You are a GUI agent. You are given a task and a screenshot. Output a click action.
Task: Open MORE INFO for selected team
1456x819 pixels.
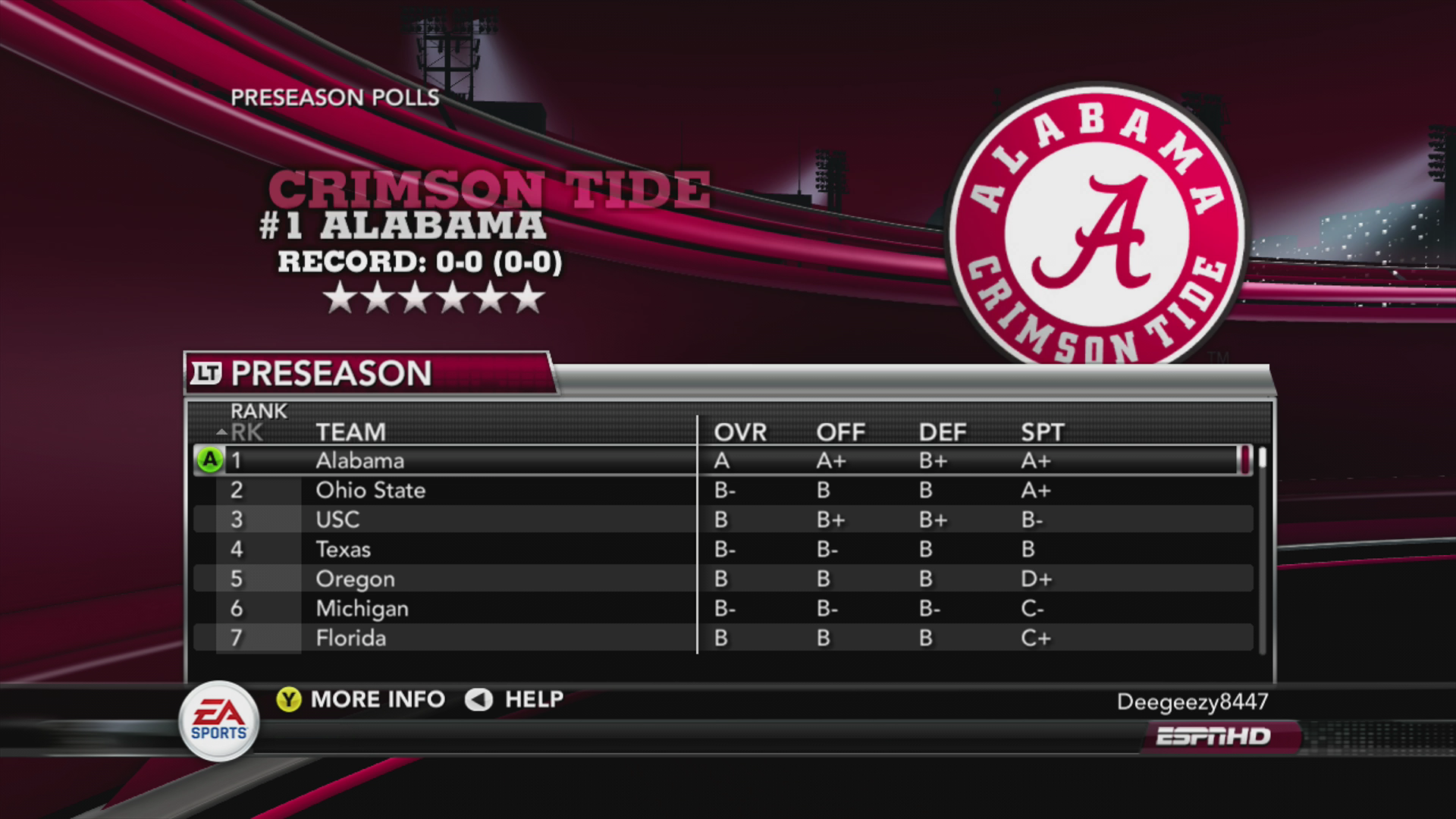pos(378,699)
